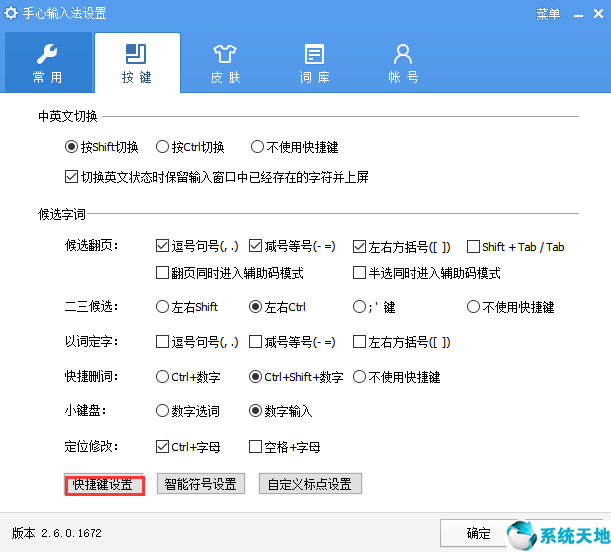Screen dimensions: 611x552
Task: Open the 皮肤 tab with shirt icon
Action: [226, 62]
